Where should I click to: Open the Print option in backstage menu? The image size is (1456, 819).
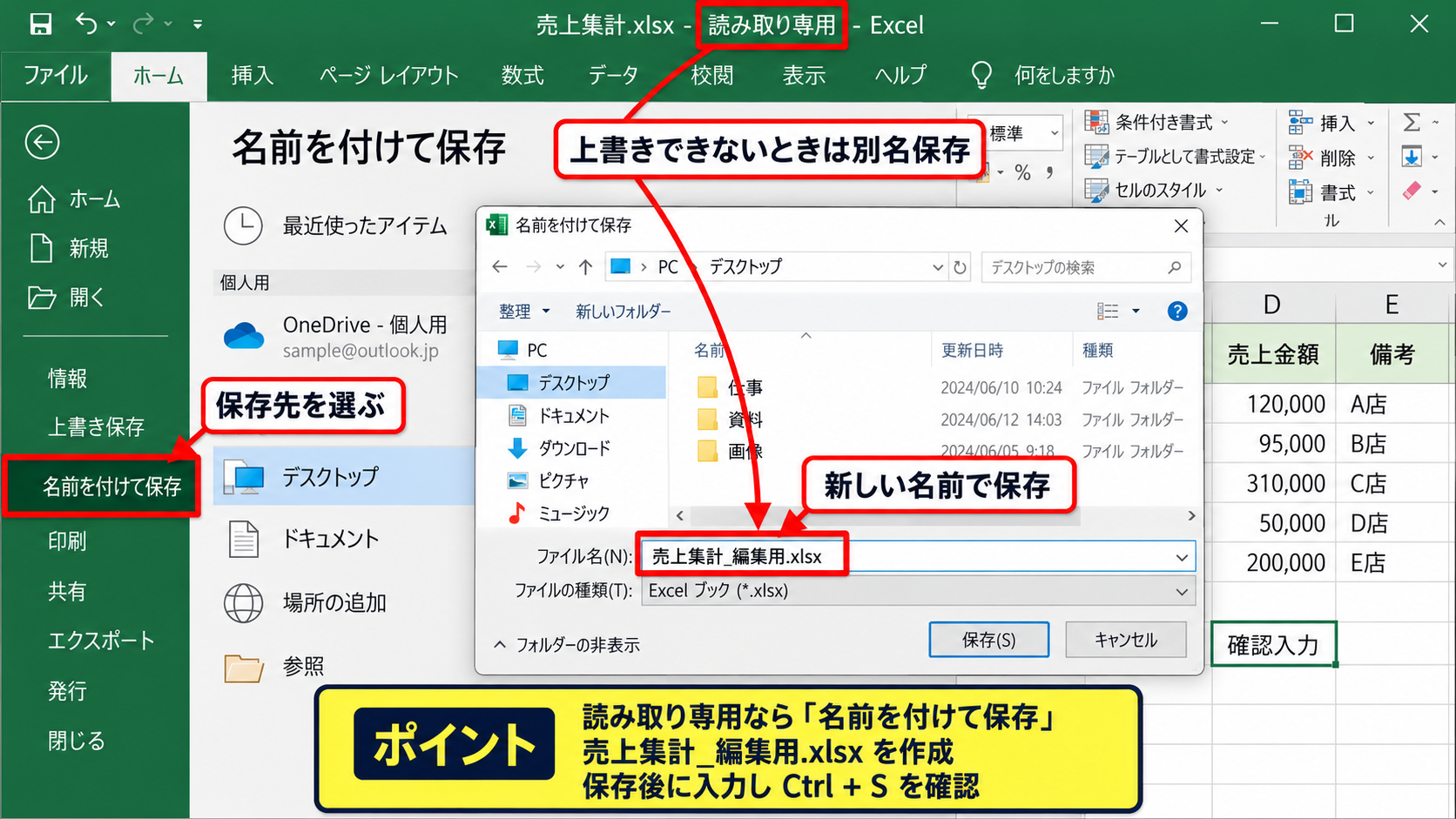67,541
